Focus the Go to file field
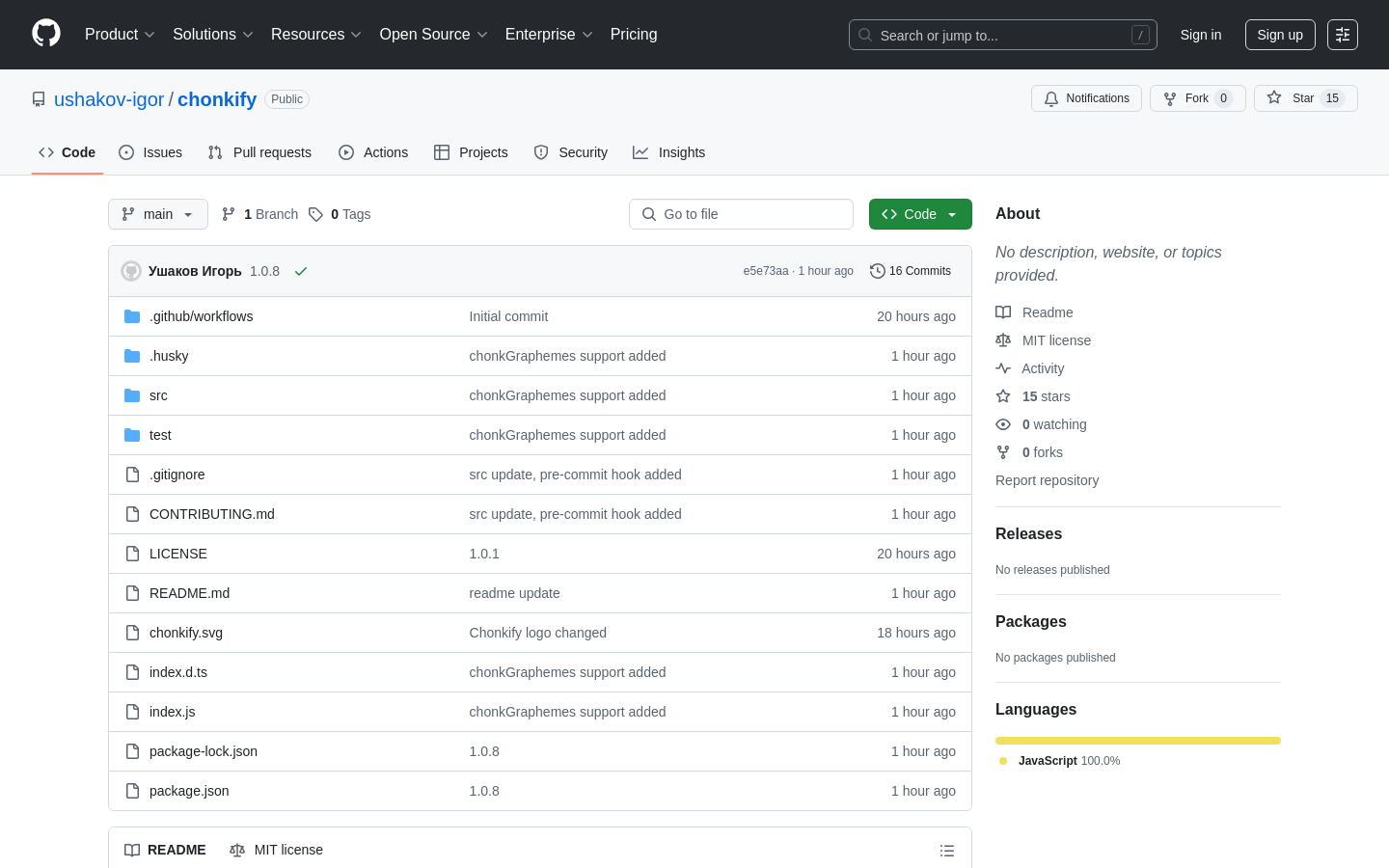1389x868 pixels. (741, 214)
